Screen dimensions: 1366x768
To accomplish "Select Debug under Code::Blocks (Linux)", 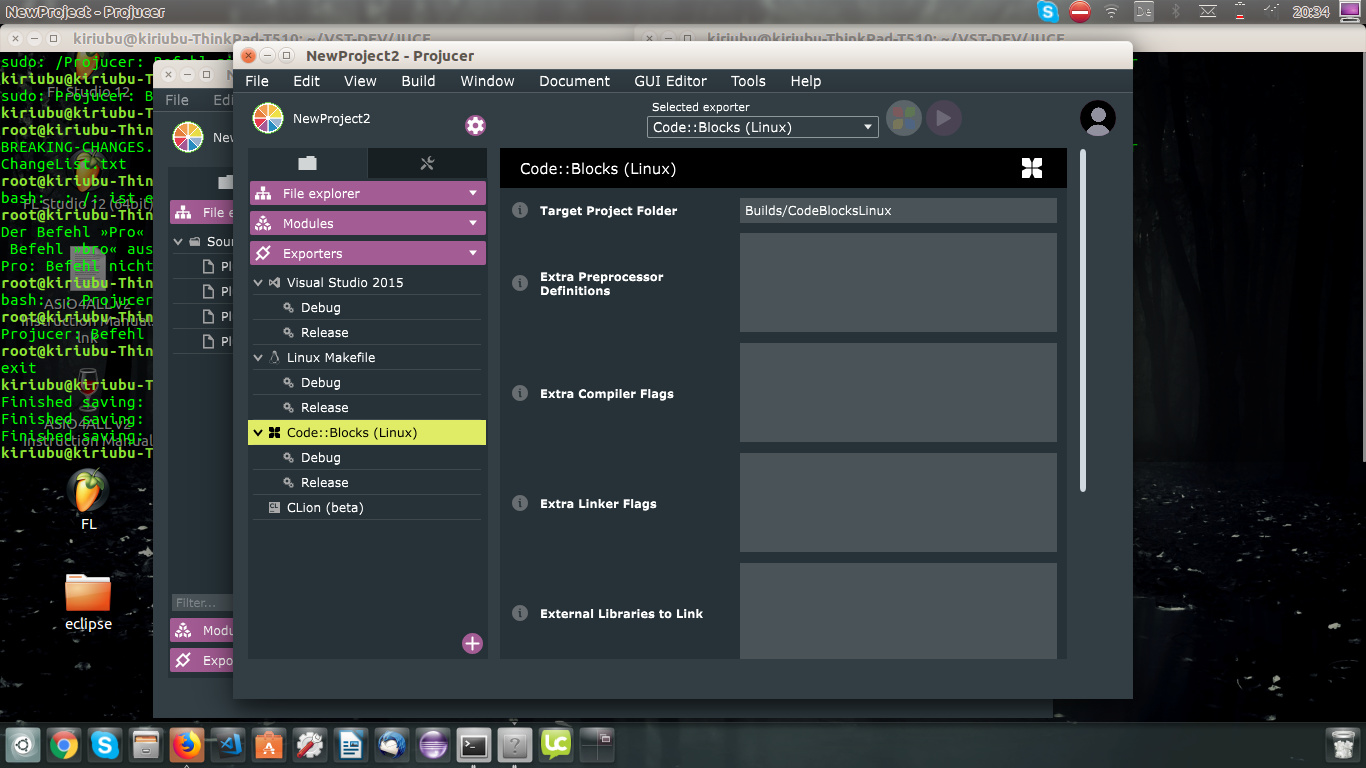I will [320, 457].
